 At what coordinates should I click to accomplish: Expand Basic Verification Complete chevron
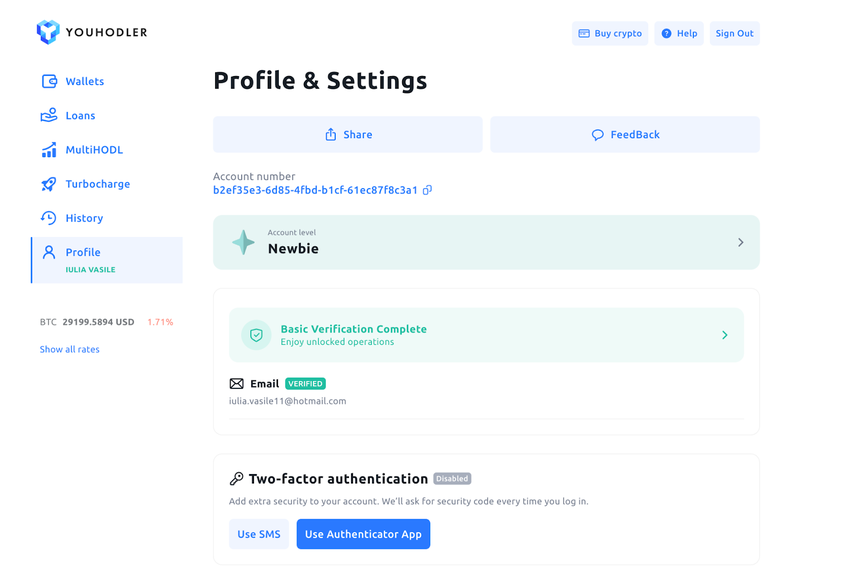coord(725,335)
